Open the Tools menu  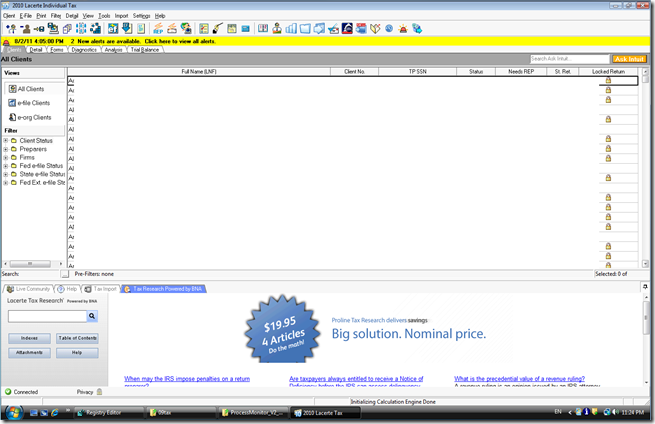tap(104, 16)
